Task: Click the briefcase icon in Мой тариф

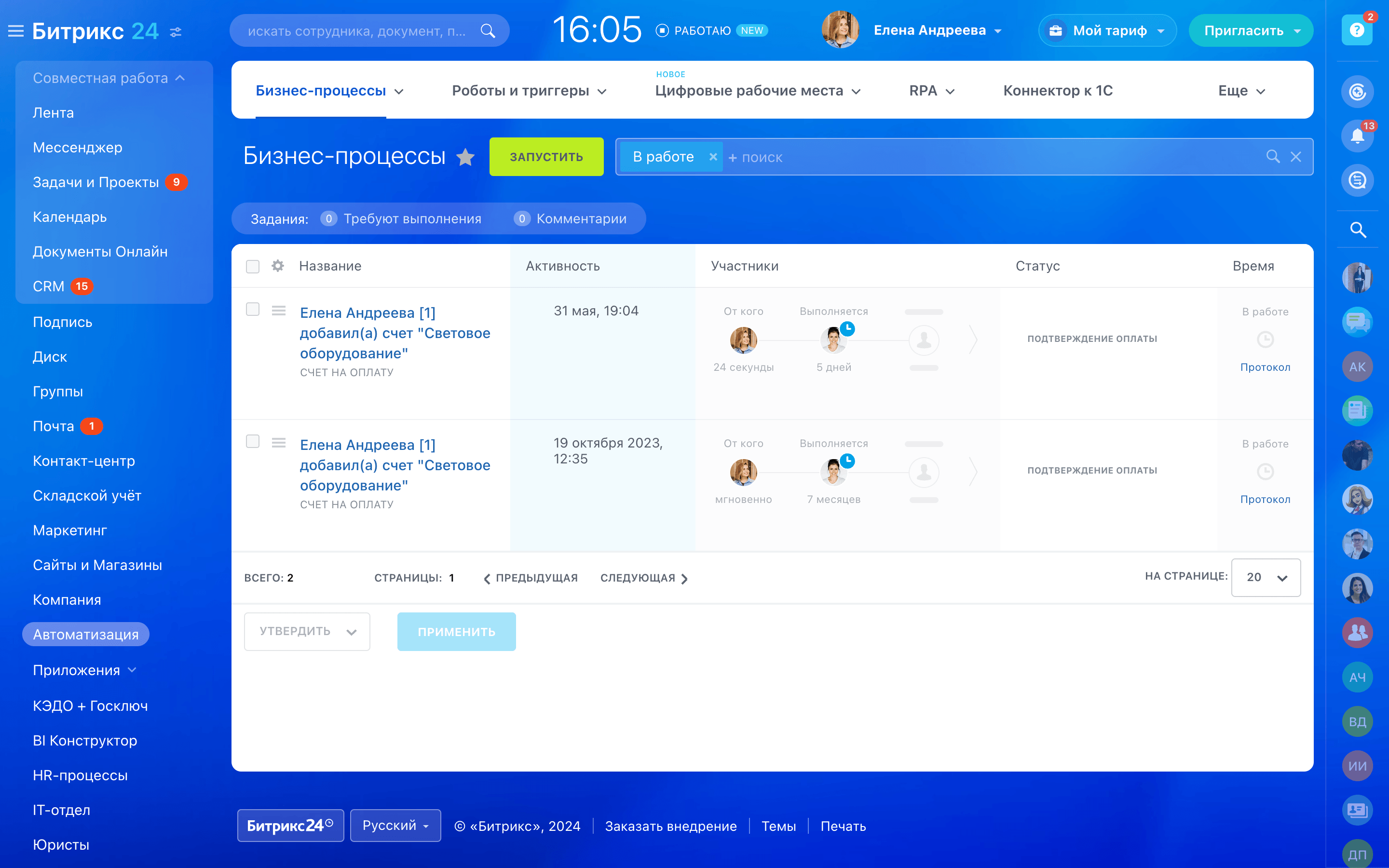Action: coord(1056,30)
